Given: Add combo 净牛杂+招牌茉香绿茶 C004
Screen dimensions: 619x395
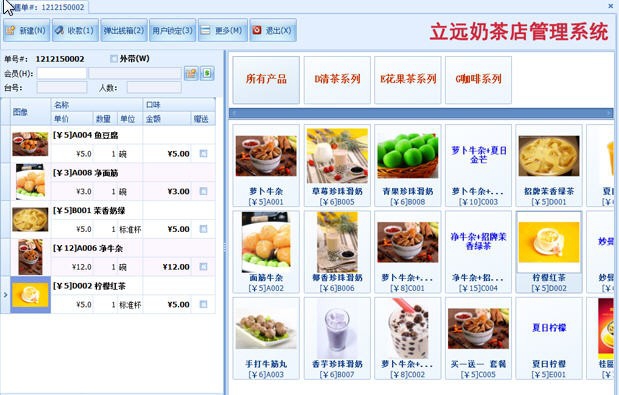Looking at the screenshot, I should coord(478,252).
